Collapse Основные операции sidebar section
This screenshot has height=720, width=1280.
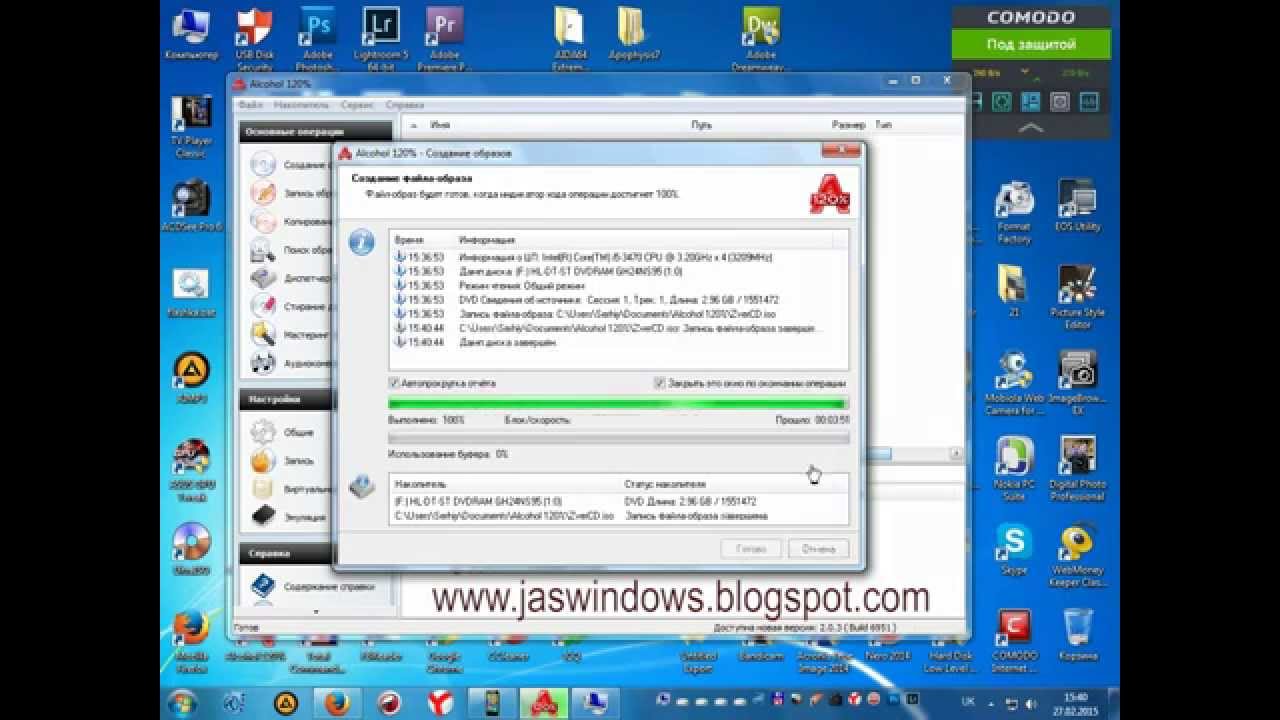point(316,131)
